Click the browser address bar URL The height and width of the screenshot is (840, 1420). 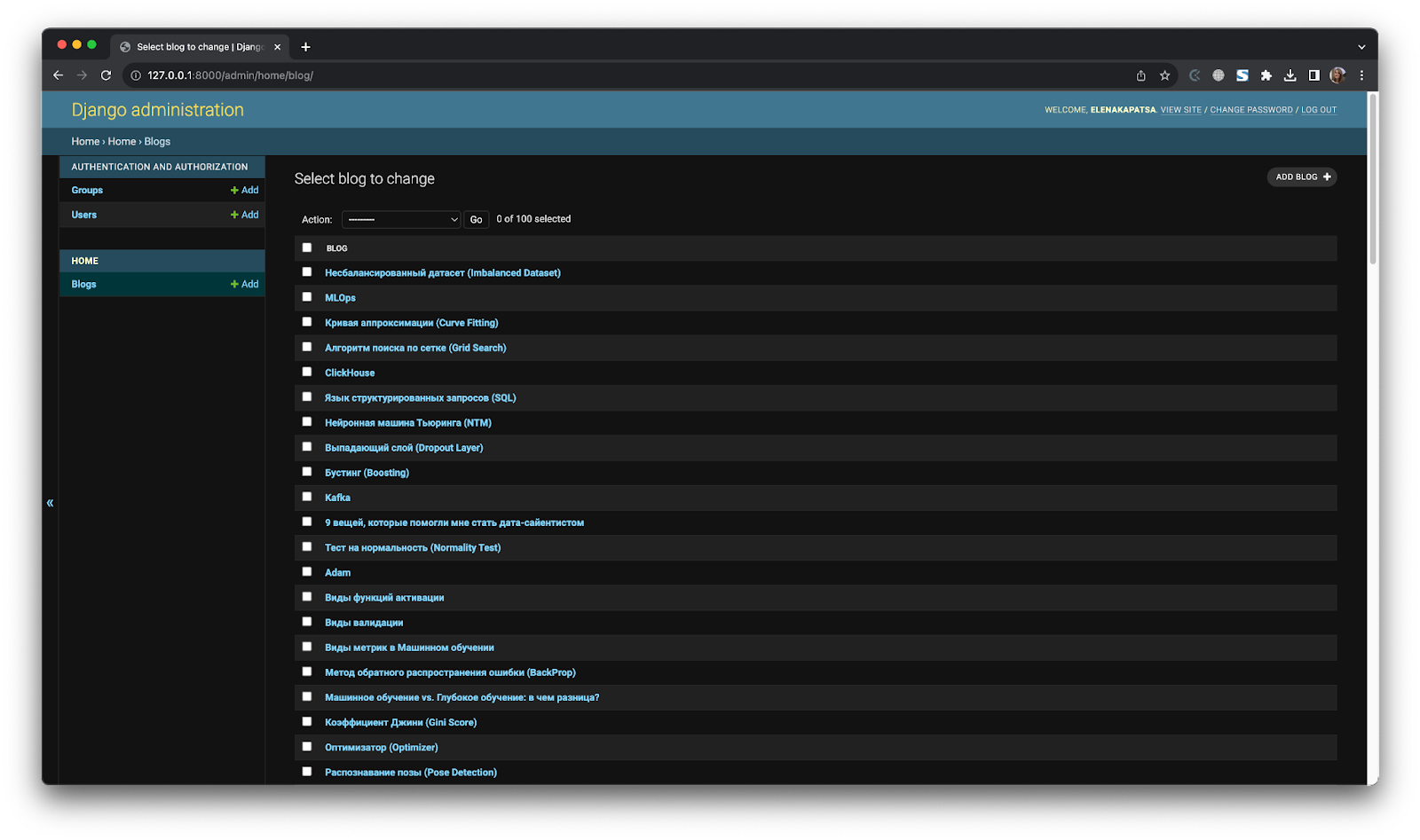click(x=231, y=75)
